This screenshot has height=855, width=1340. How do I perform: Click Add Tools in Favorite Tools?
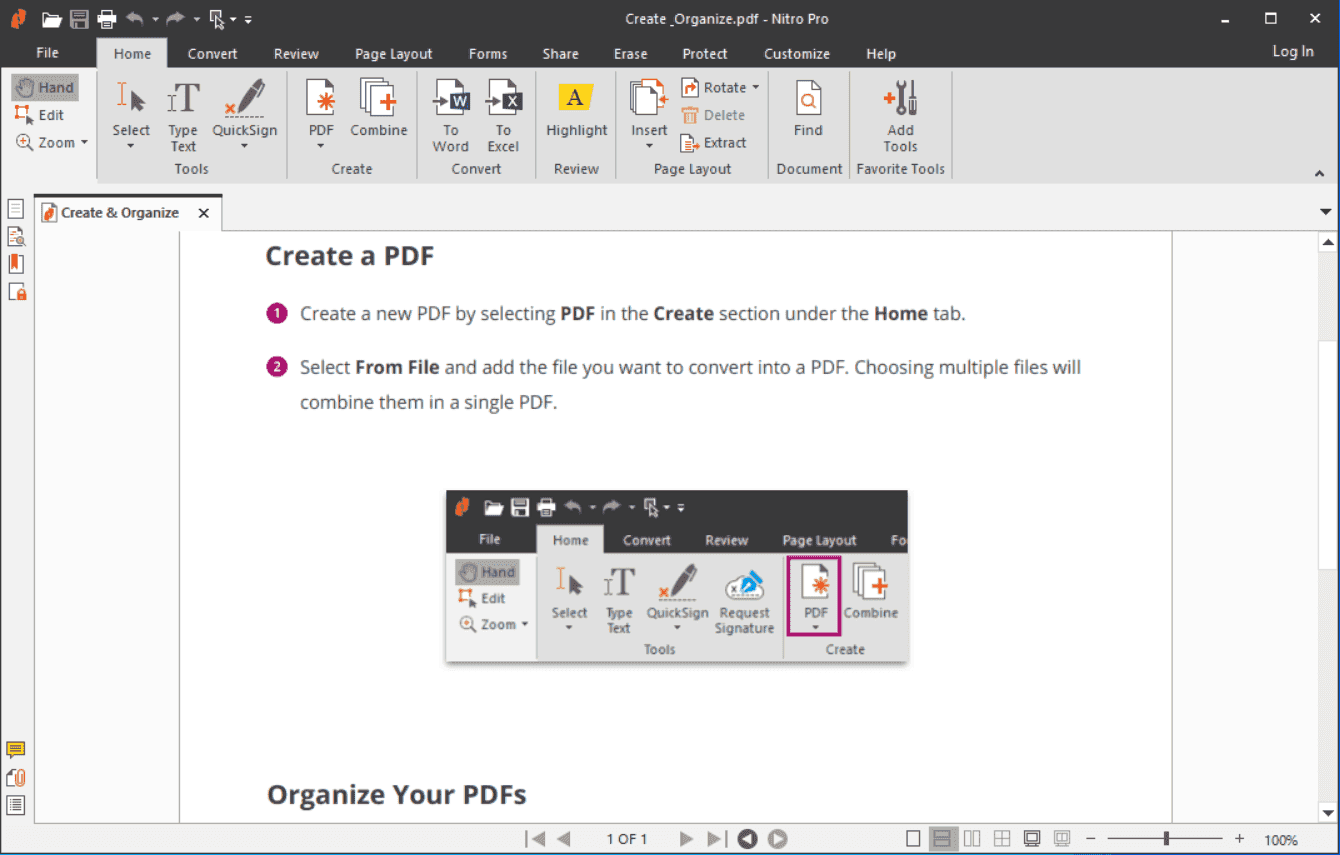pos(900,115)
